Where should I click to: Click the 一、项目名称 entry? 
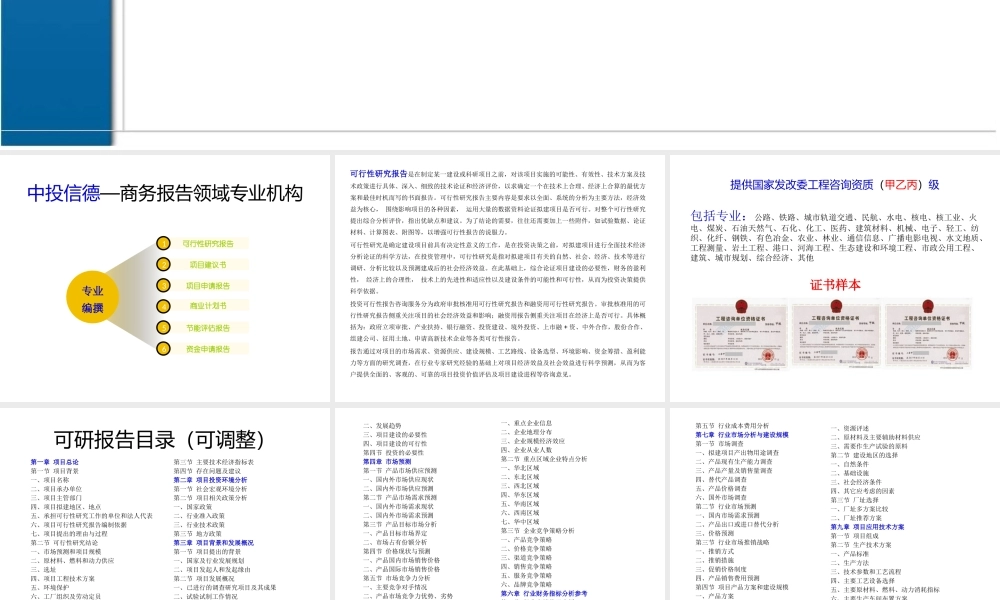point(50,479)
